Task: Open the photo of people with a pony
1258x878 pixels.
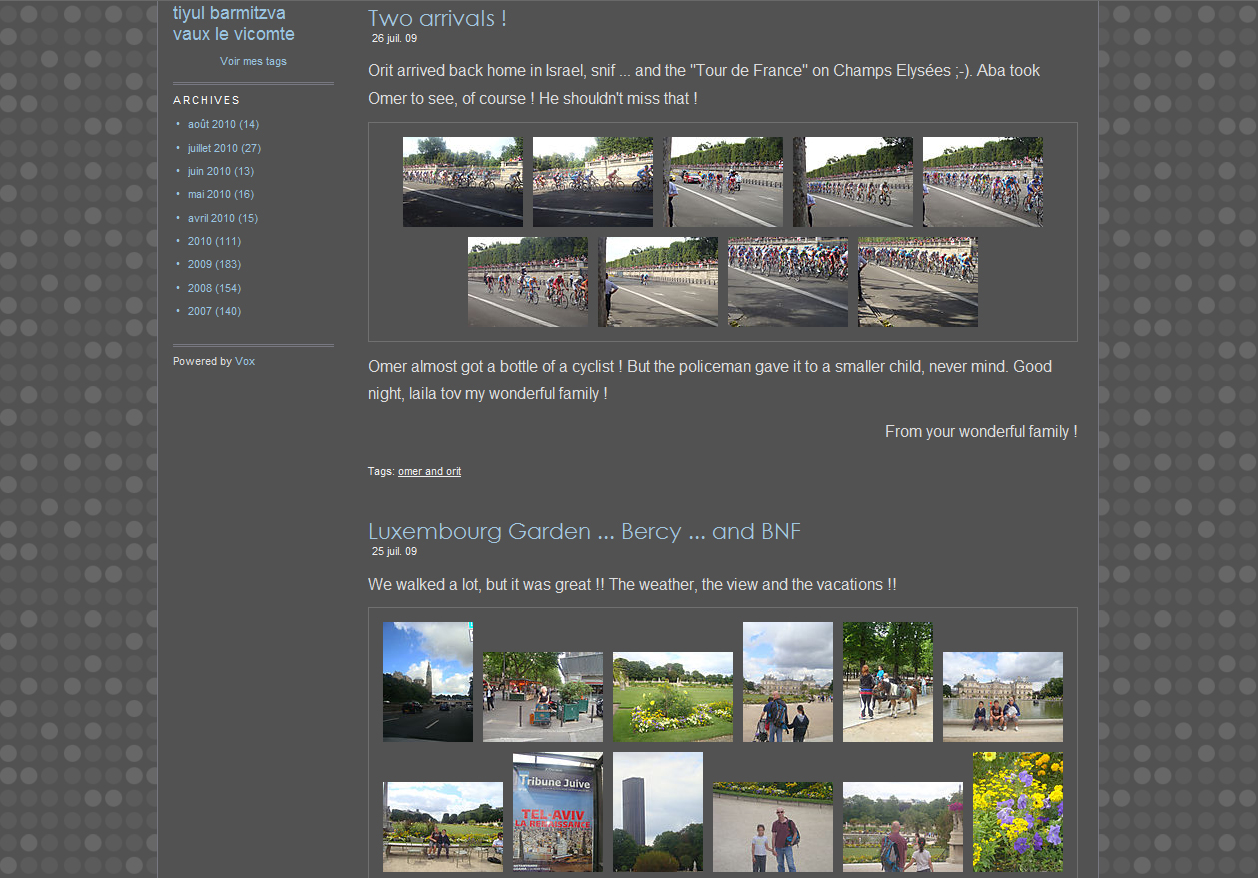Action: tap(887, 681)
